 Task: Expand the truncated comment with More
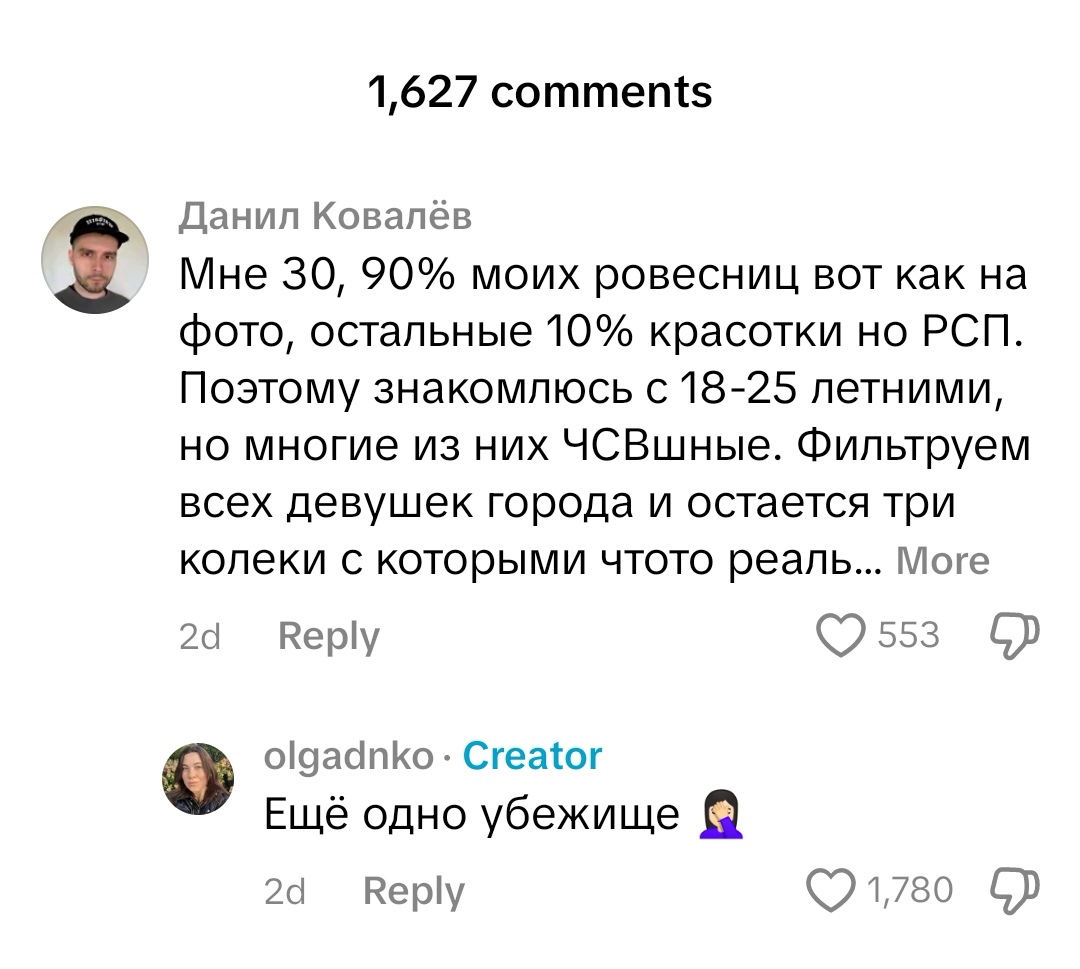[942, 561]
